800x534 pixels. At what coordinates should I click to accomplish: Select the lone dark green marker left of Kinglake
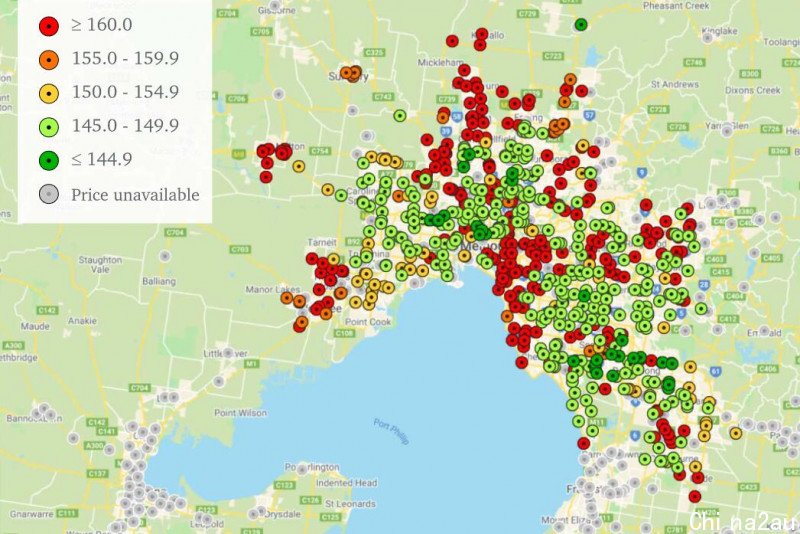(581, 24)
